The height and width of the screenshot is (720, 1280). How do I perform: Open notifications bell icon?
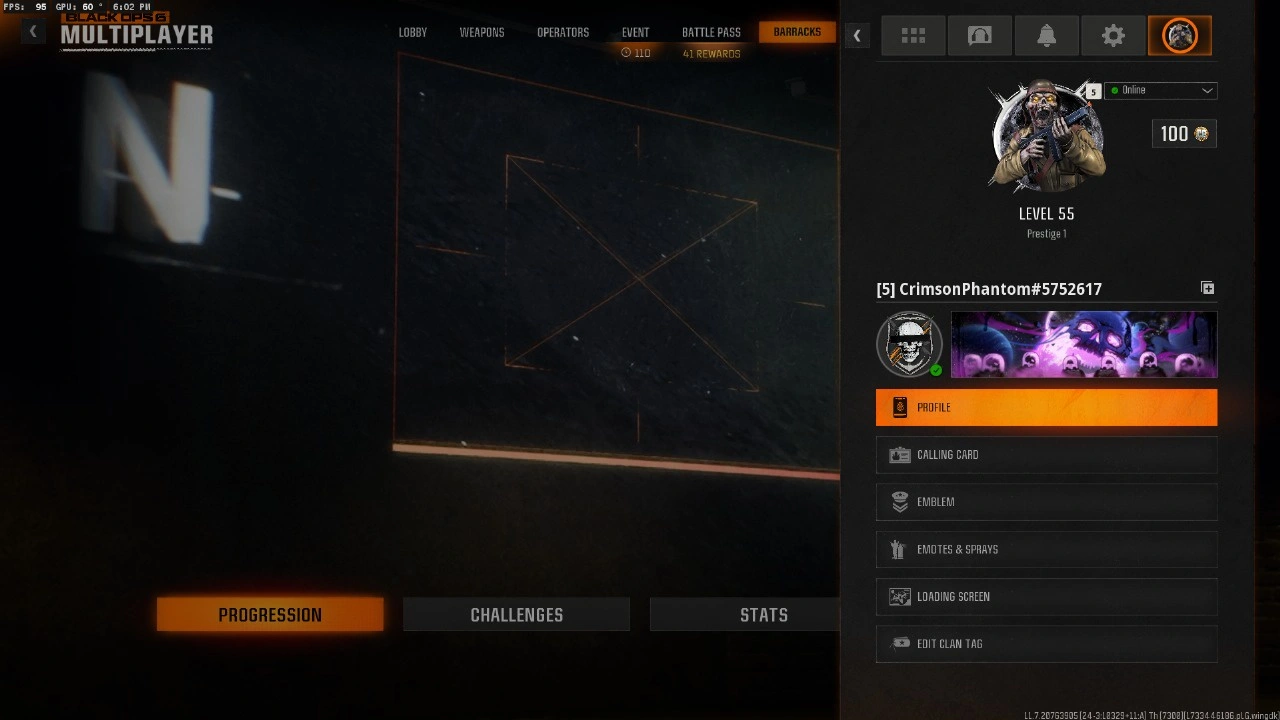1046,36
